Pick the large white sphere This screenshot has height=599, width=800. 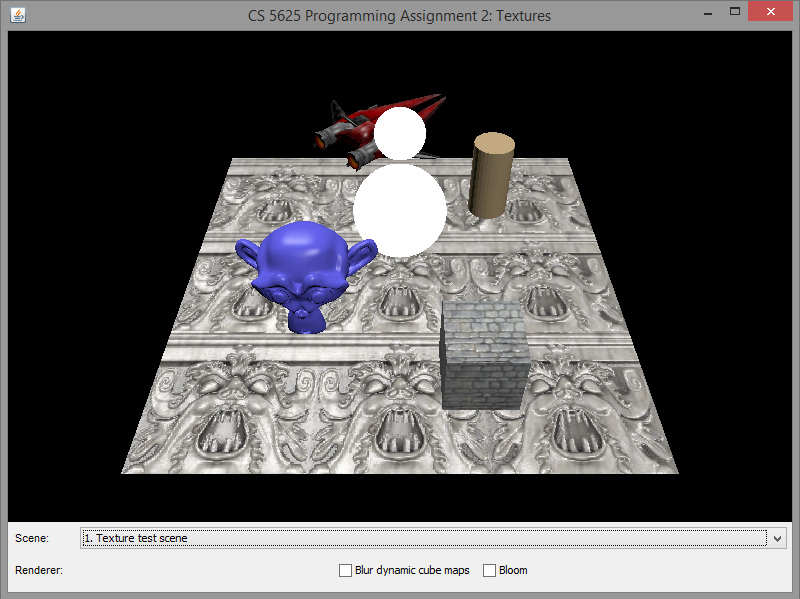[x=400, y=210]
